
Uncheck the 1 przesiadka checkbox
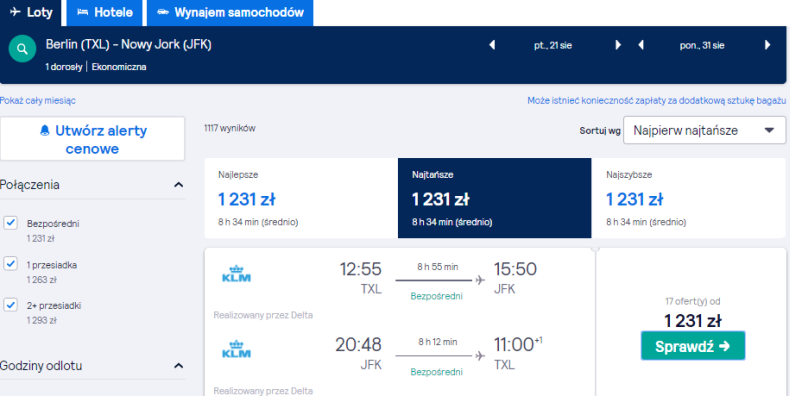coord(11,263)
